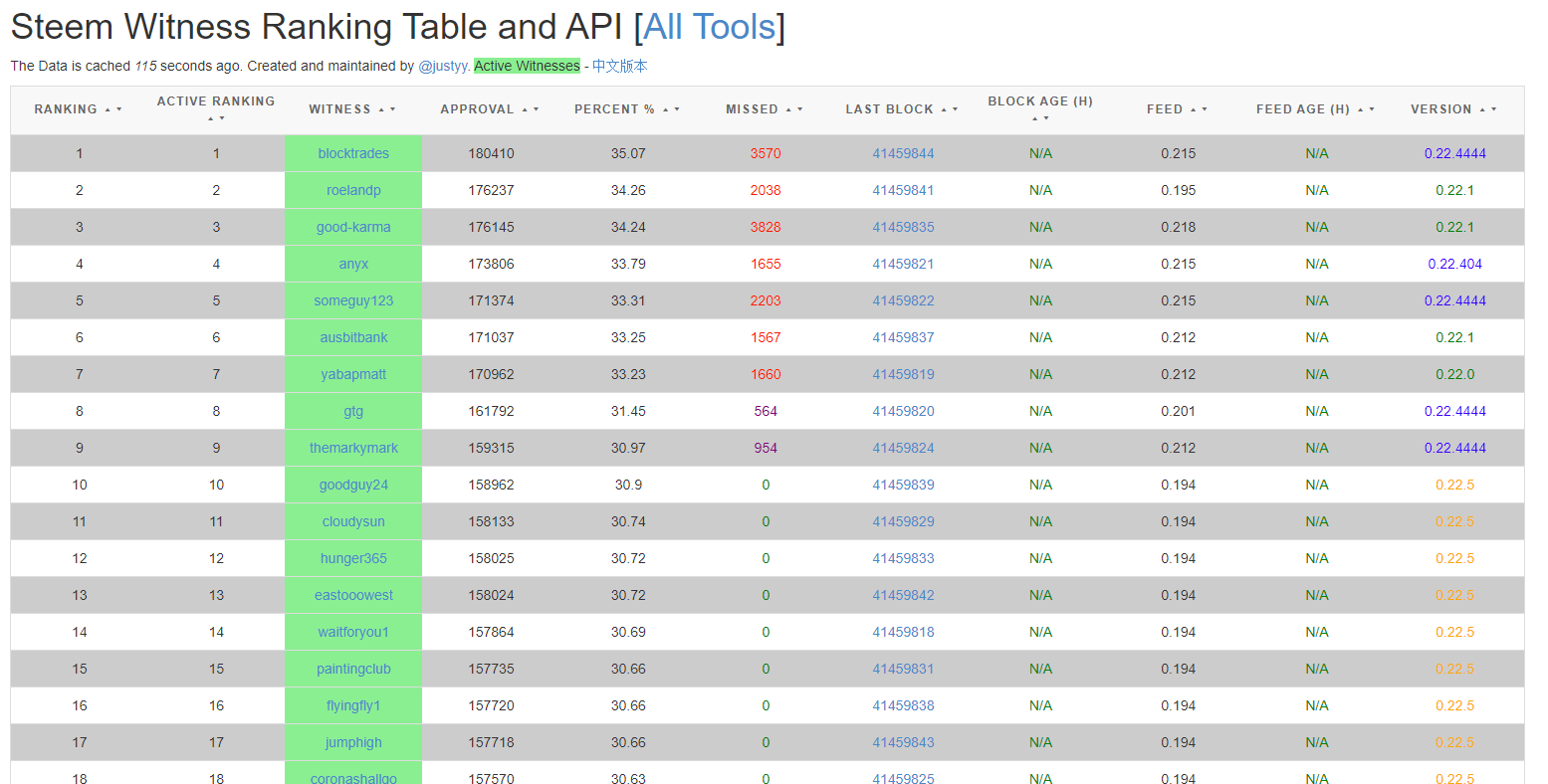Click missed count 3828 for good-karma

(766, 227)
